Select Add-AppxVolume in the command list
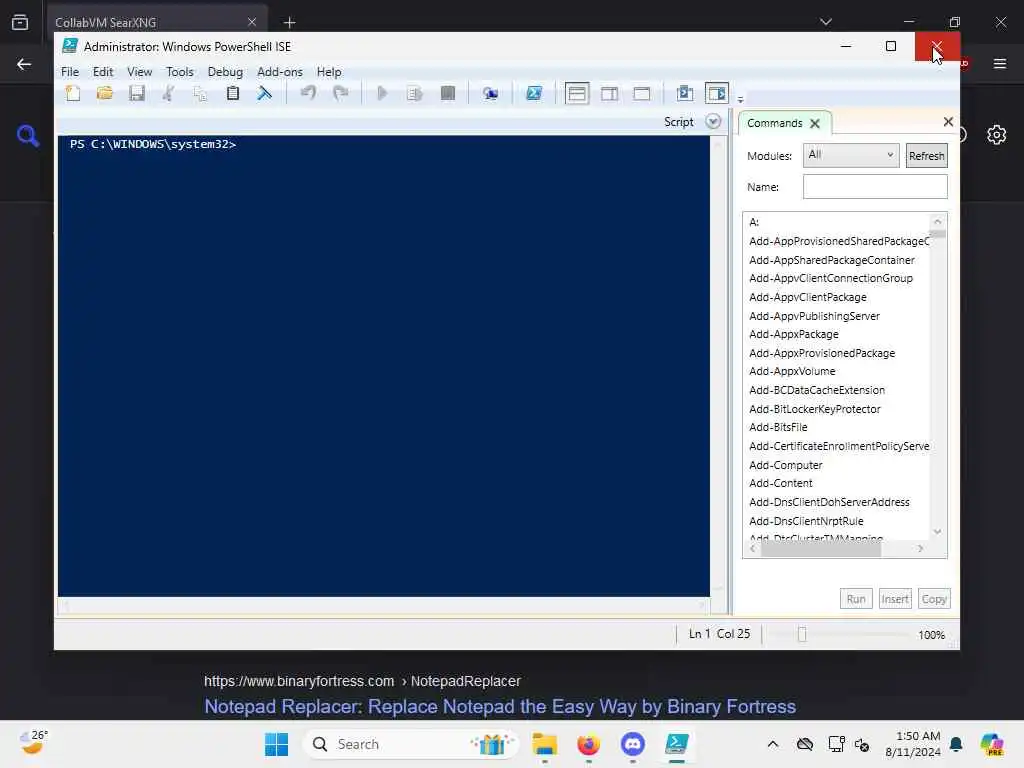Screen dimensions: 1024x768 [x=792, y=371]
